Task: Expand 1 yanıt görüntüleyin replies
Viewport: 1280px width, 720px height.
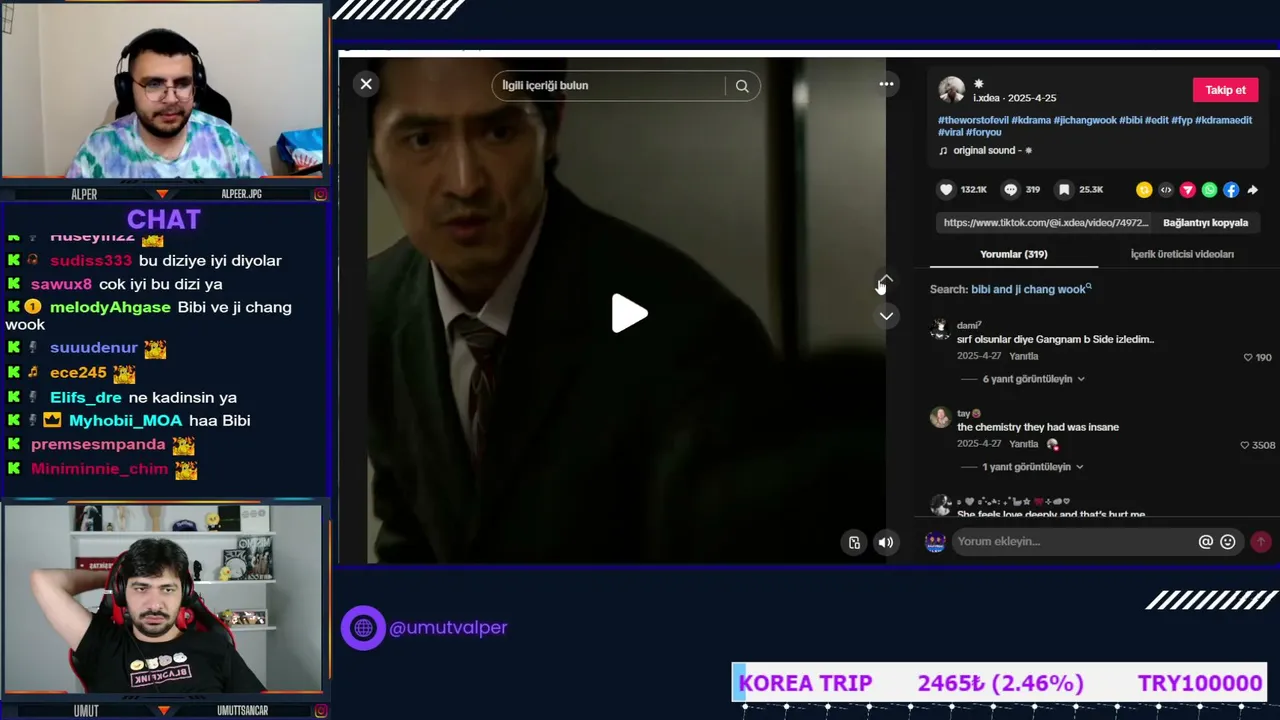Action: coord(1033,467)
